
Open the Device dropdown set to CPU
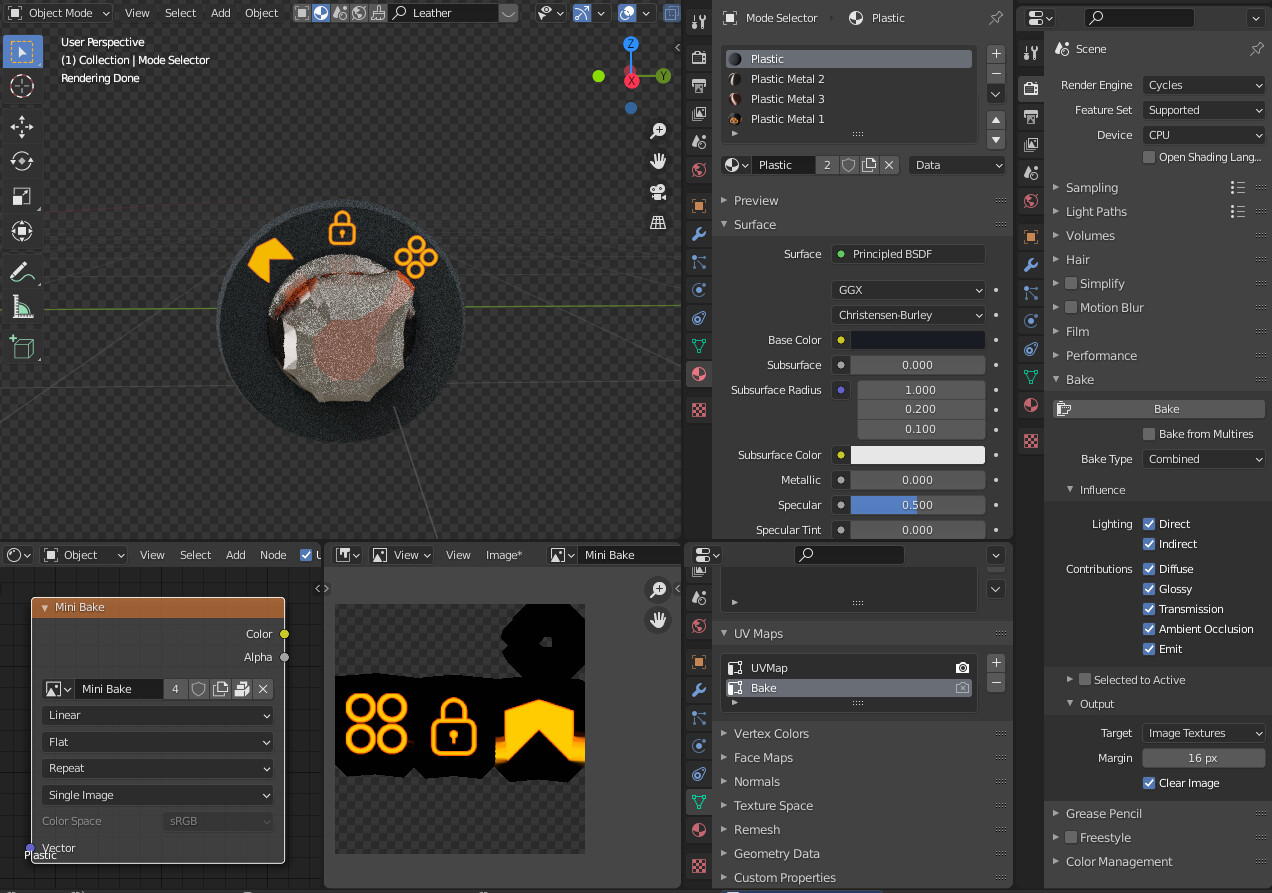click(1203, 134)
